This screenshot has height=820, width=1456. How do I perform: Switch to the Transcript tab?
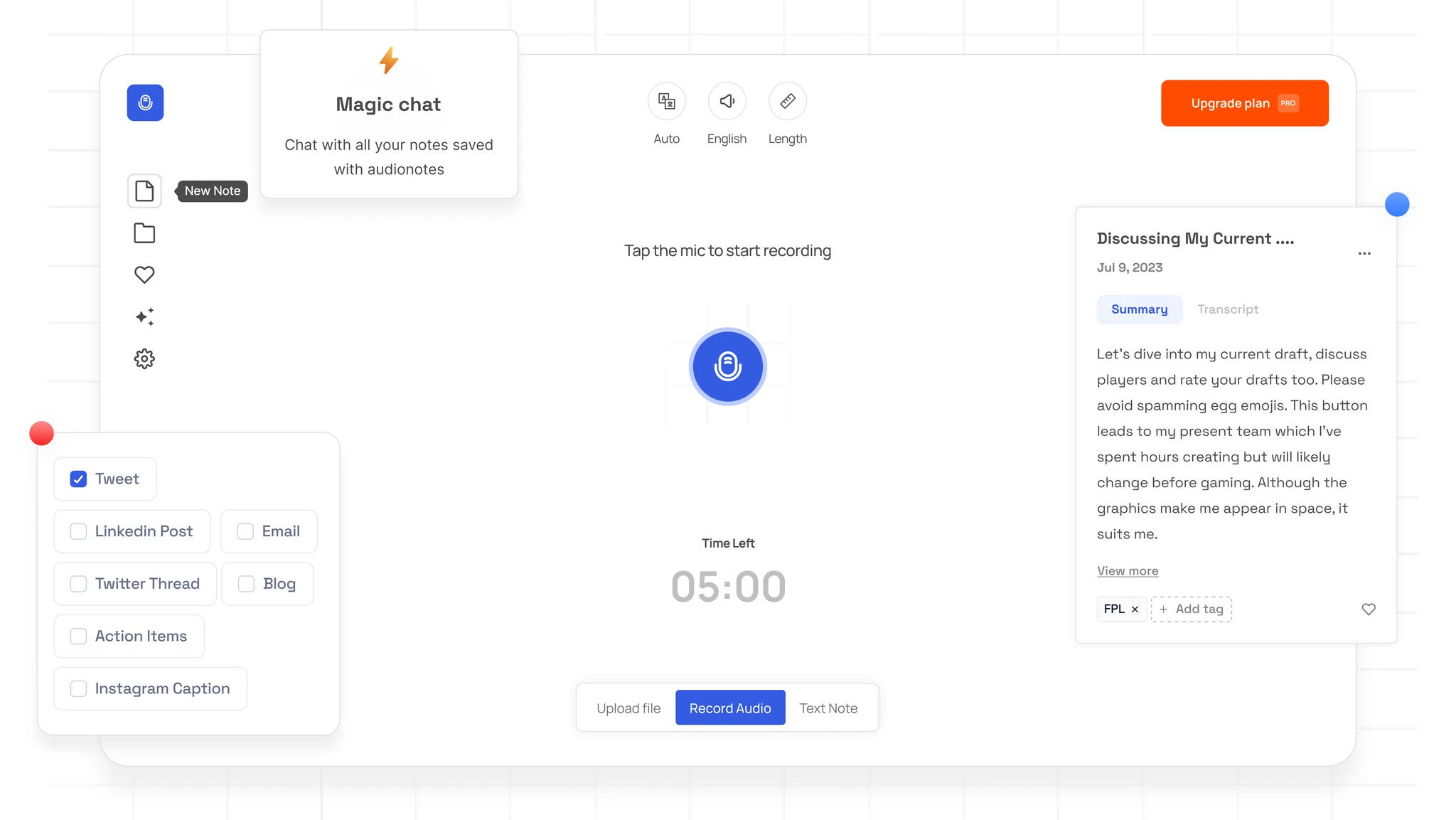(1228, 309)
